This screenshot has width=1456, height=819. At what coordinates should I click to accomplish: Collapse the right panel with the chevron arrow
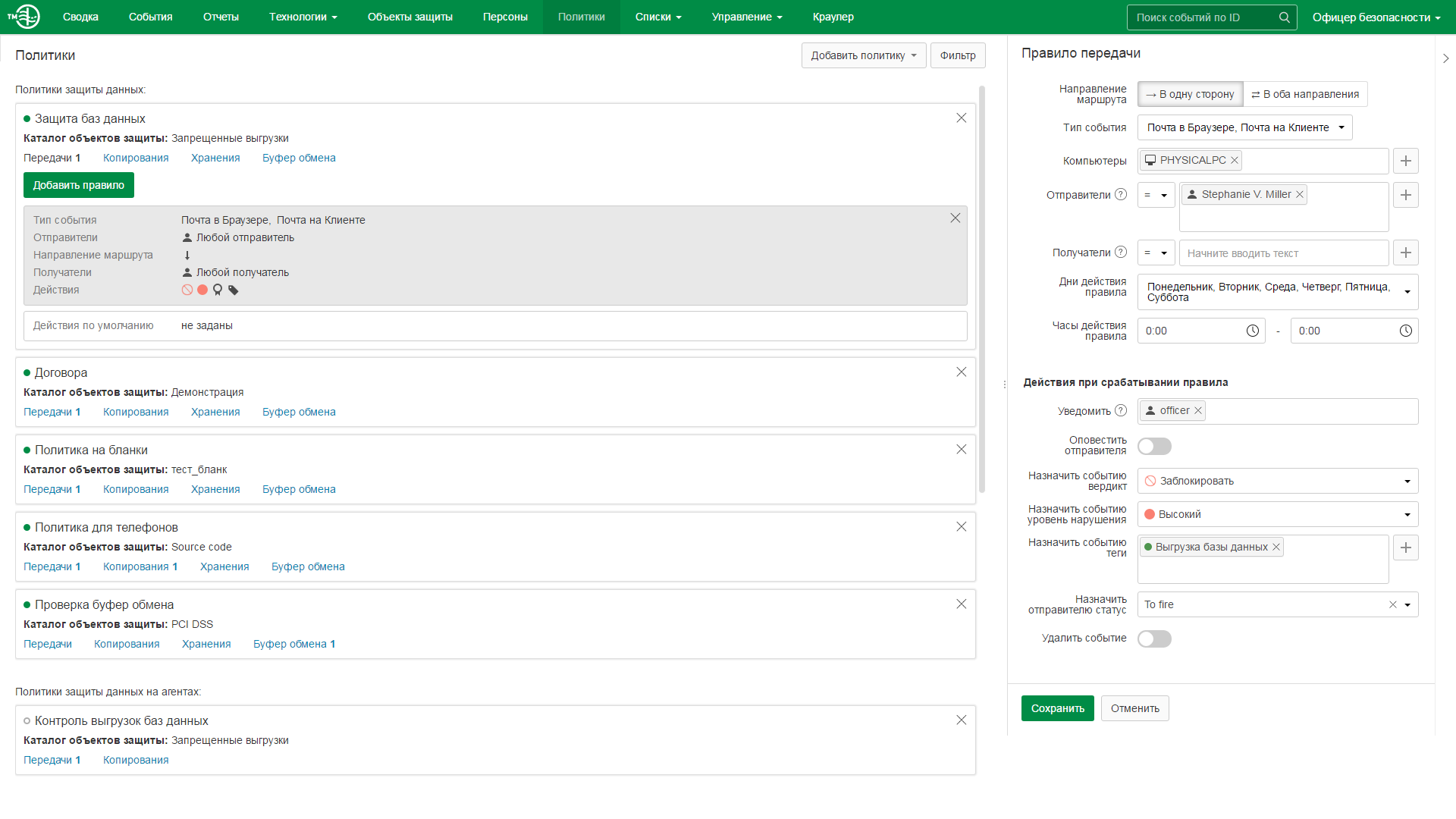tap(1445, 58)
